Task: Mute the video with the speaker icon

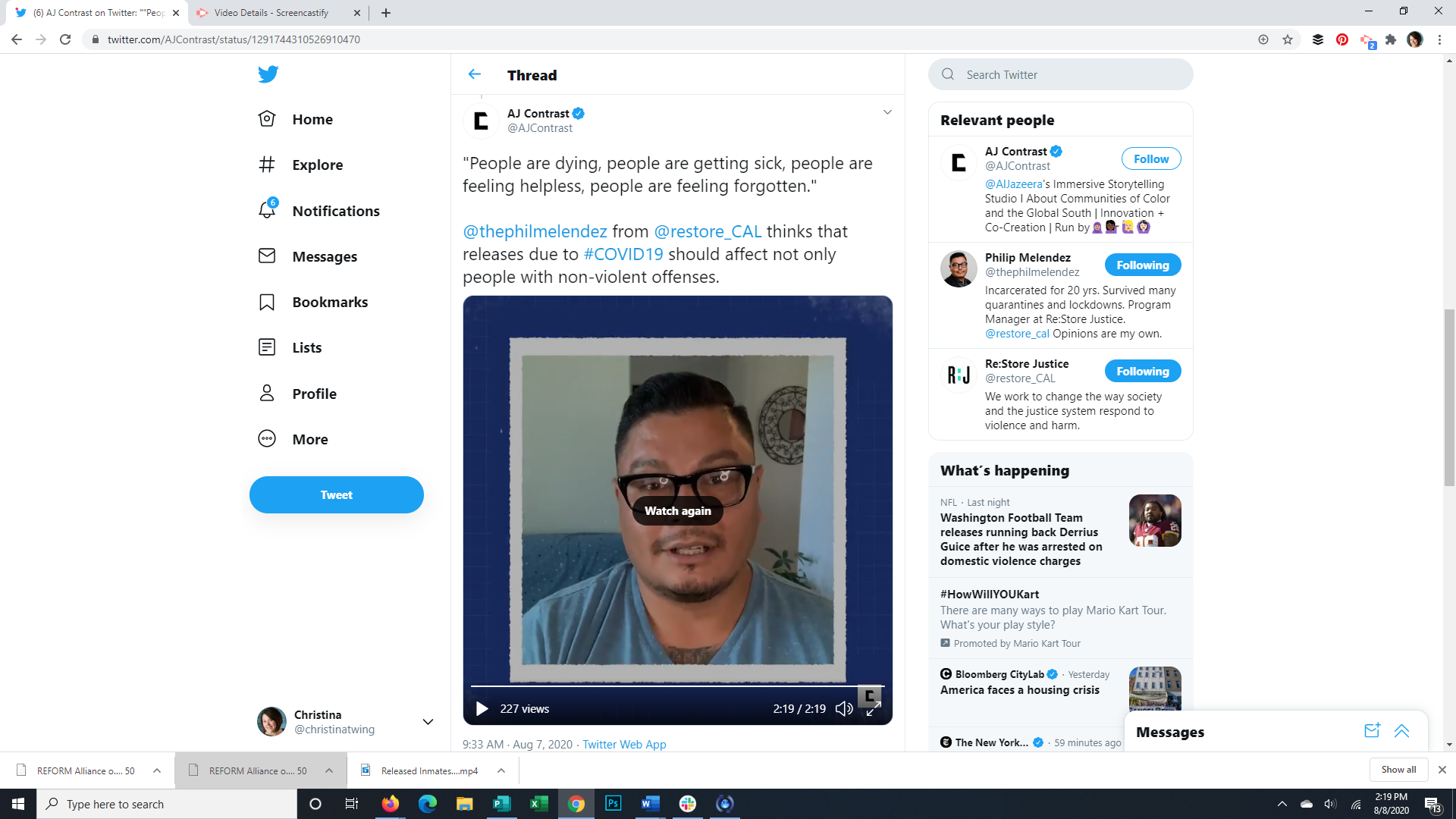Action: point(844,708)
